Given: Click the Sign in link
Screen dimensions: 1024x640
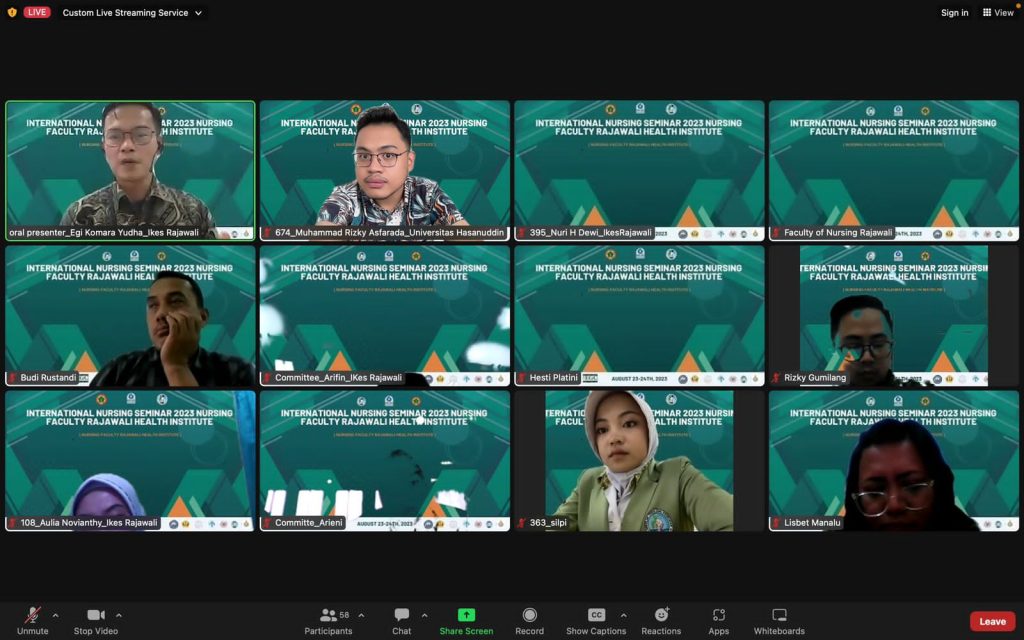Looking at the screenshot, I should point(954,13).
